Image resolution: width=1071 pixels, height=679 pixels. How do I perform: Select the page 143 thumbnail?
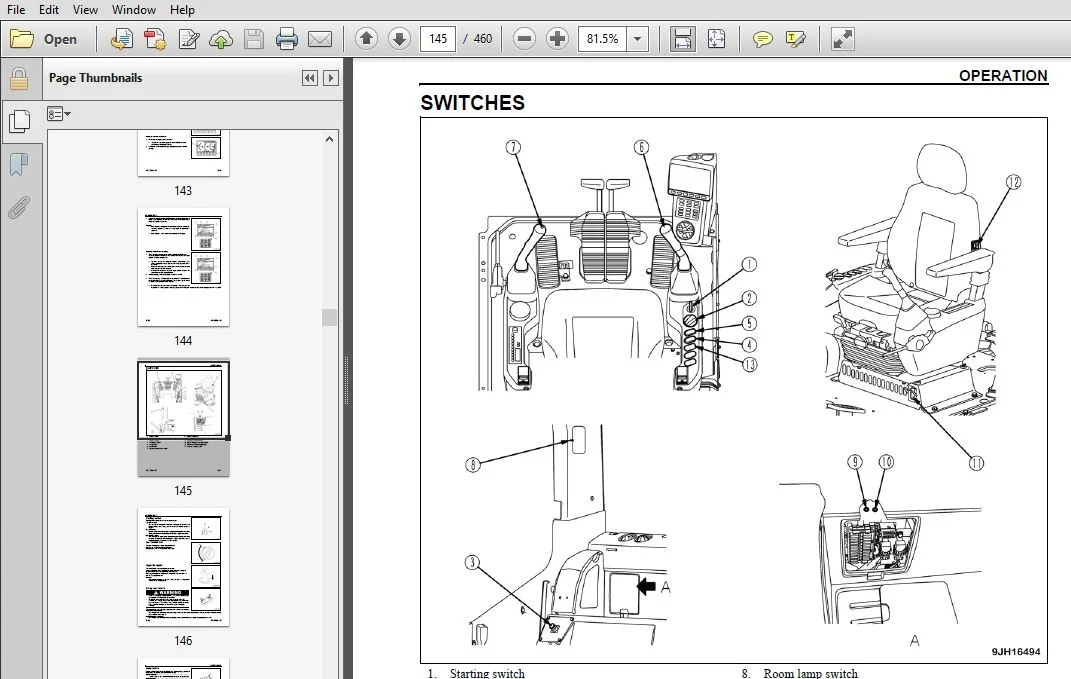(x=183, y=152)
